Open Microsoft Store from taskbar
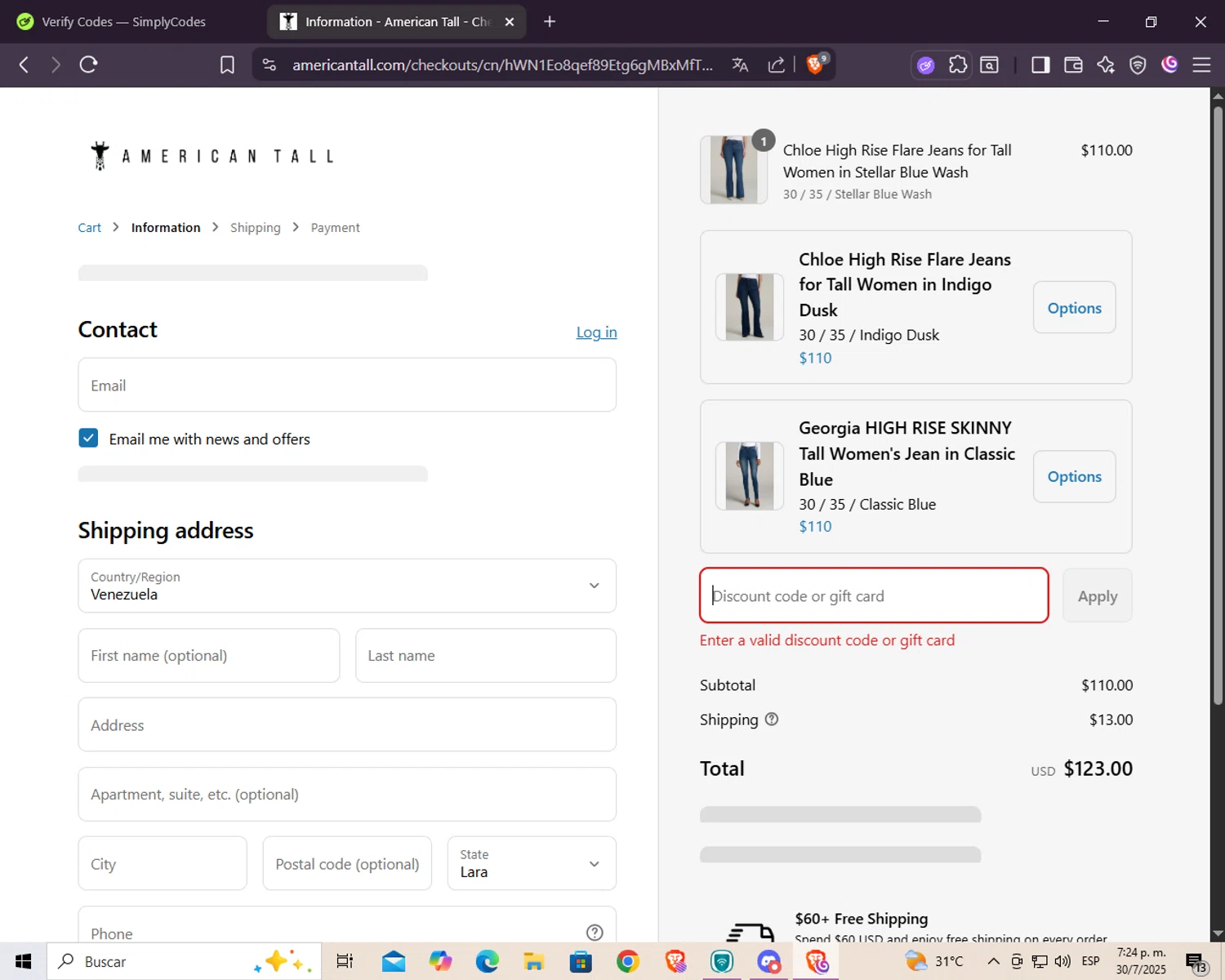1225x980 pixels. pyautogui.click(x=581, y=961)
